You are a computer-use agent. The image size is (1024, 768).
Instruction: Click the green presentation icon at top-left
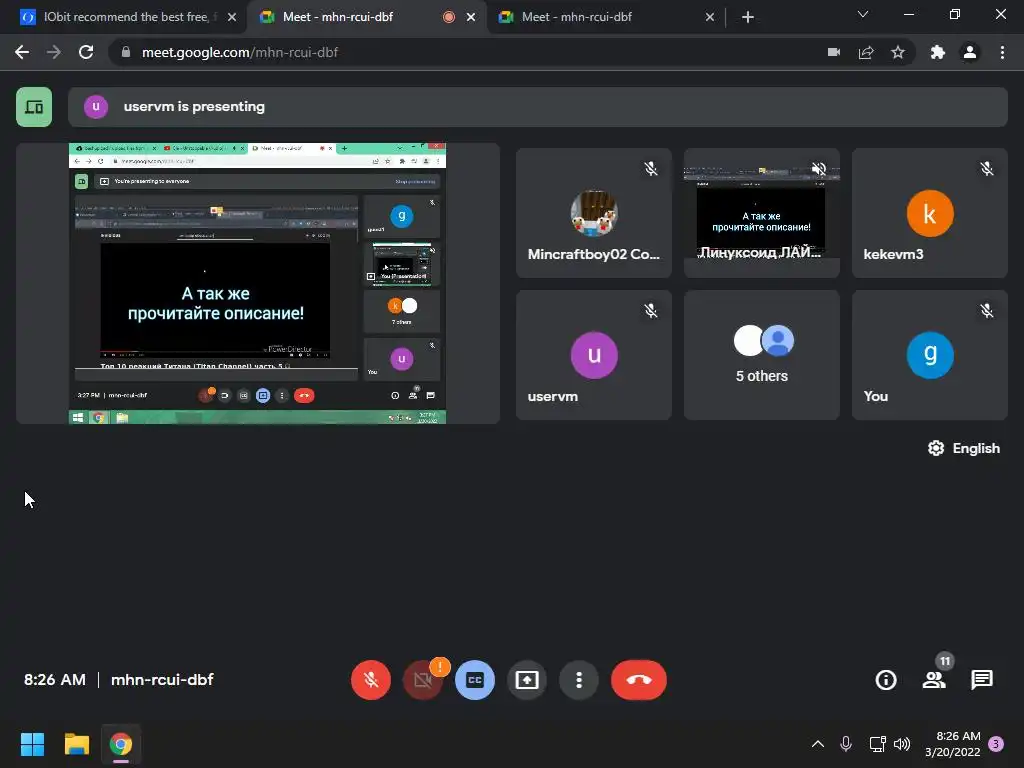[34, 106]
